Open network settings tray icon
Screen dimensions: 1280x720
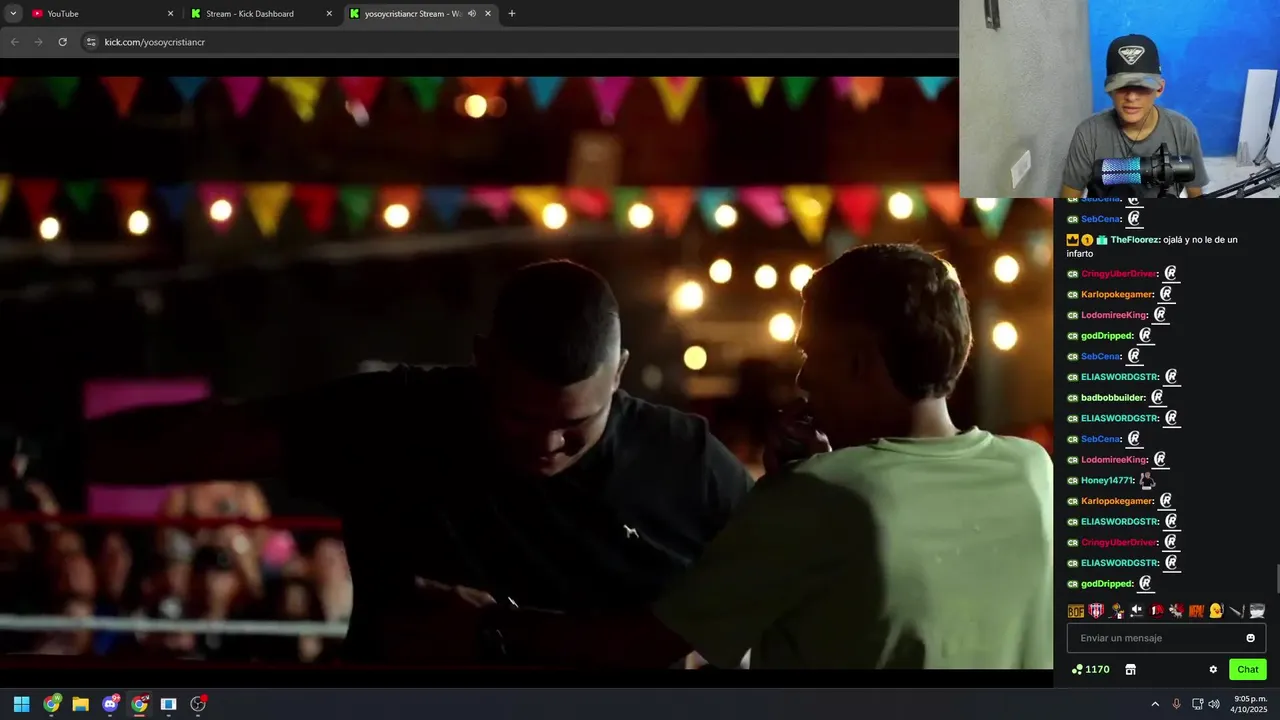pos(1196,704)
